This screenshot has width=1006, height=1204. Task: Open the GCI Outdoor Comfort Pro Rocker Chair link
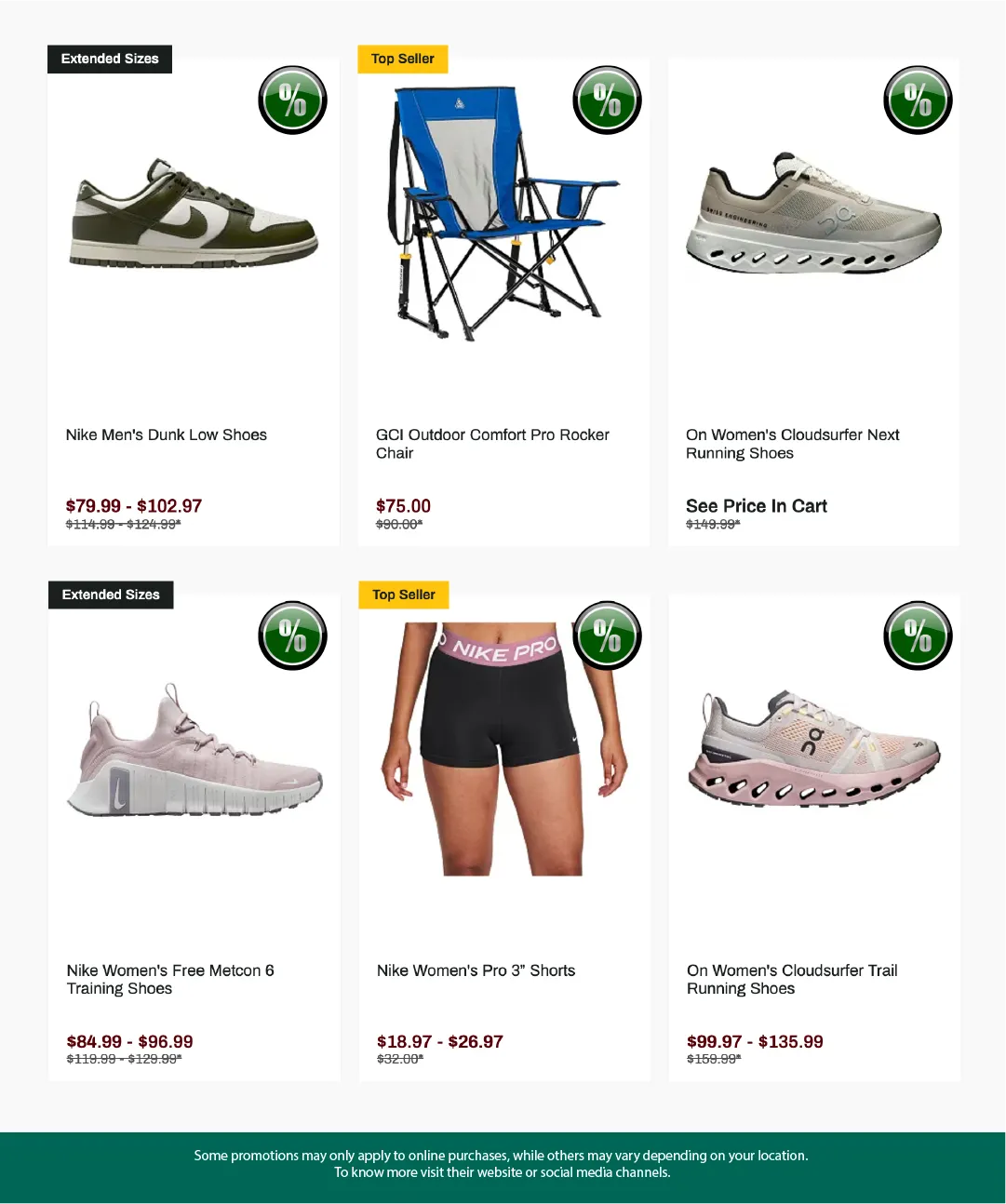coord(492,444)
